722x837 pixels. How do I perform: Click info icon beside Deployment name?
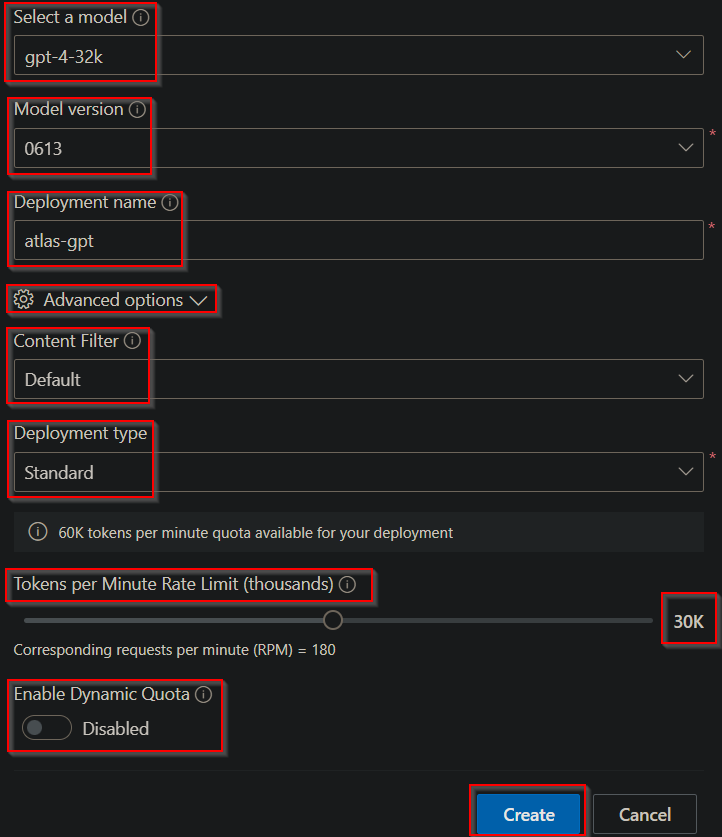click(170, 202)
